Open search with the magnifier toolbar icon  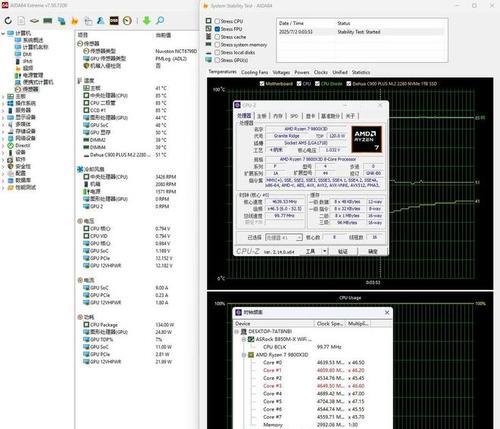coord(160,21)
